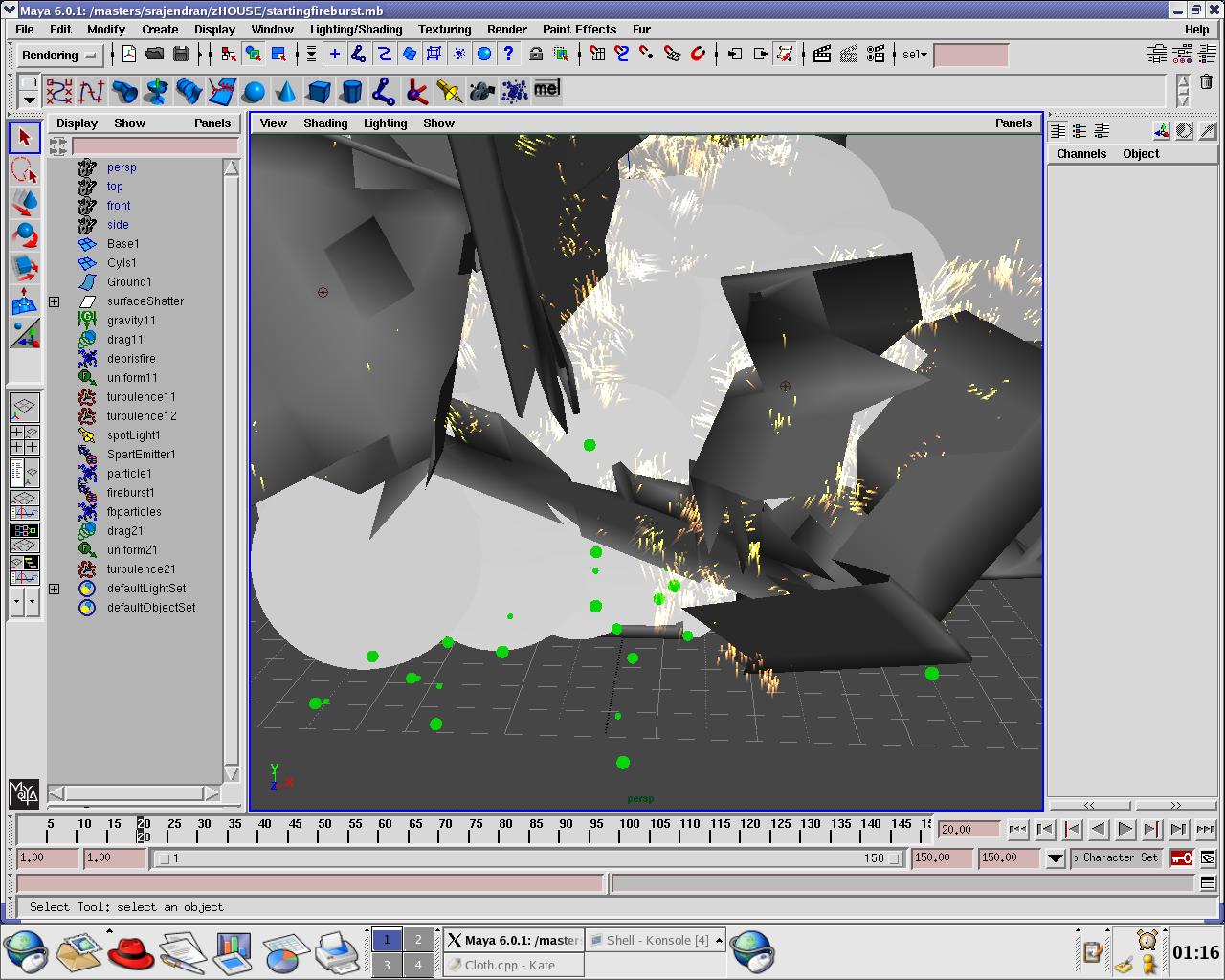
Task: Open the Lighting/Shading menu
Action: [355, 29]
